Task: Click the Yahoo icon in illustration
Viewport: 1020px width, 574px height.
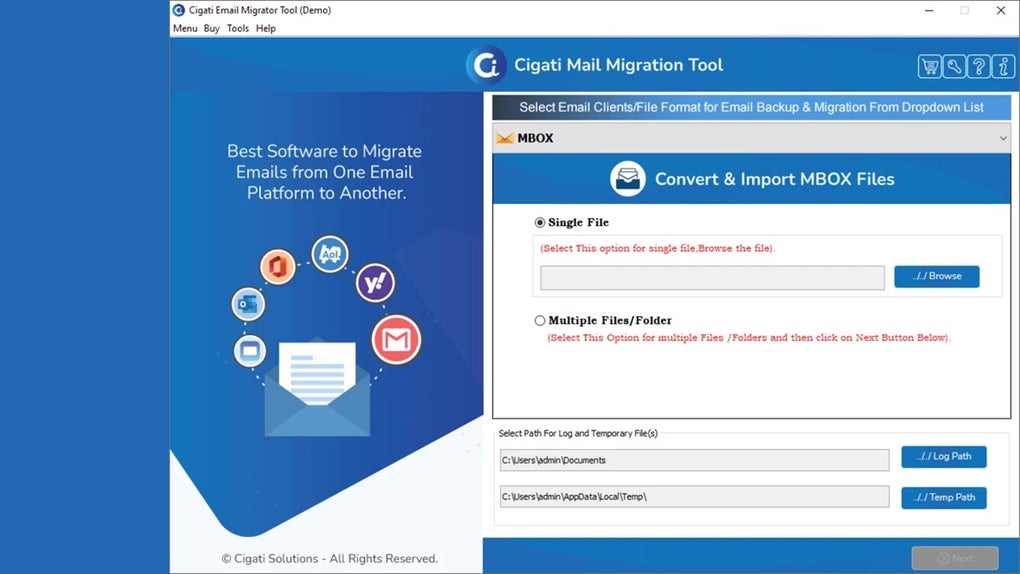Action: point(375,282)
